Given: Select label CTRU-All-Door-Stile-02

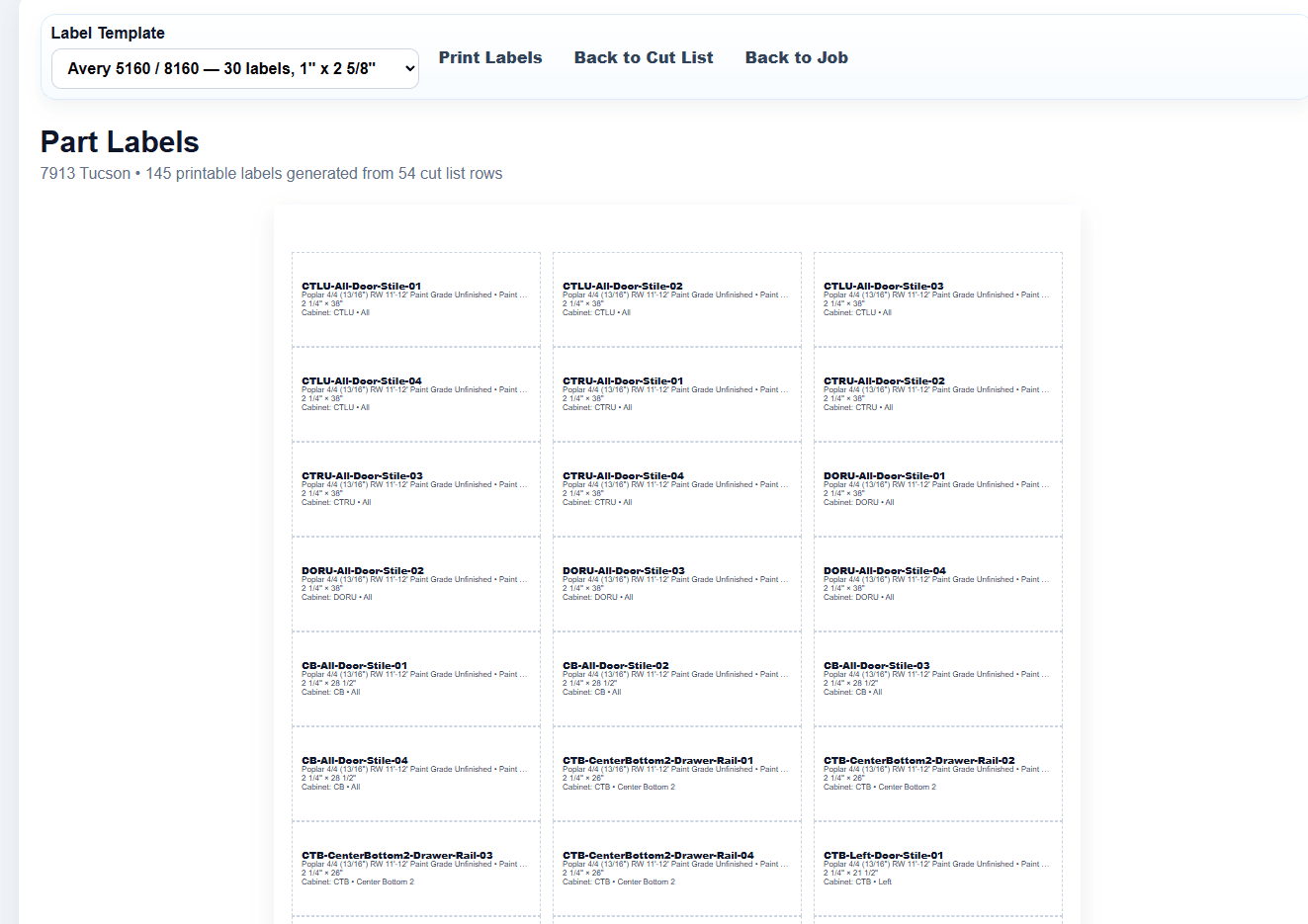Looking at the screenshot, I should pyautogui.click(x=938, y=394).
